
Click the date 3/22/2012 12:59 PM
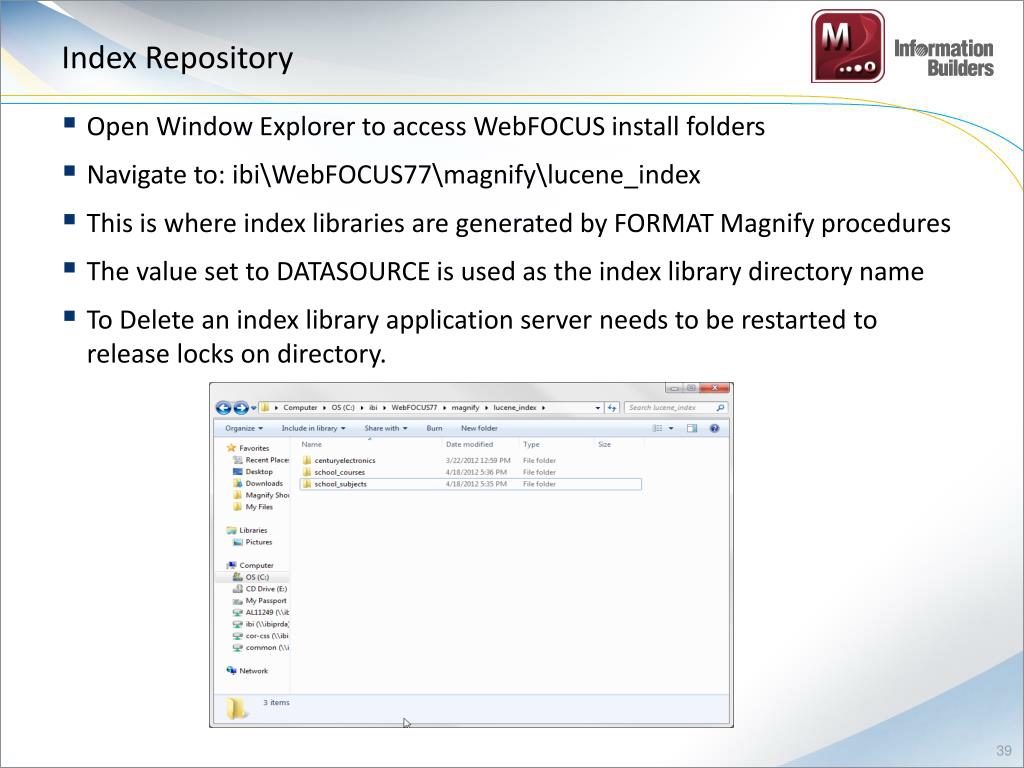tap(477, 460)
